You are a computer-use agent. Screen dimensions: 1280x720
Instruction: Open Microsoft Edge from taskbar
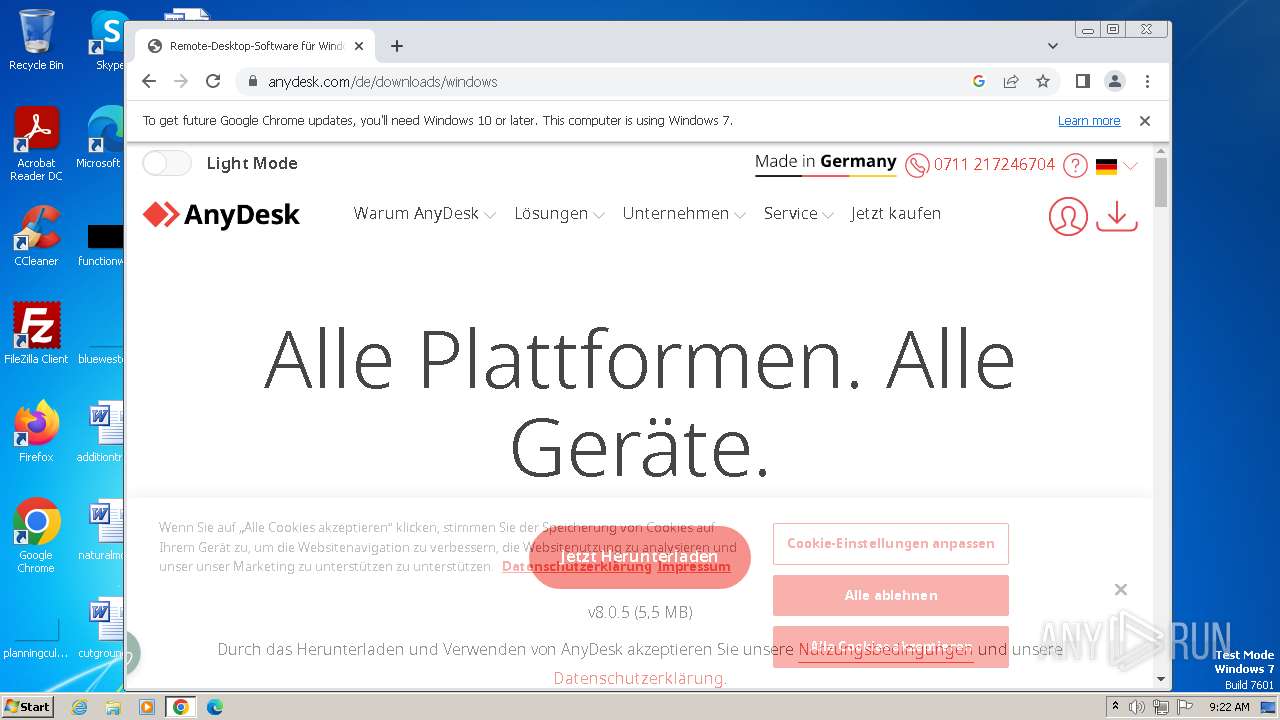click(215, 707)
